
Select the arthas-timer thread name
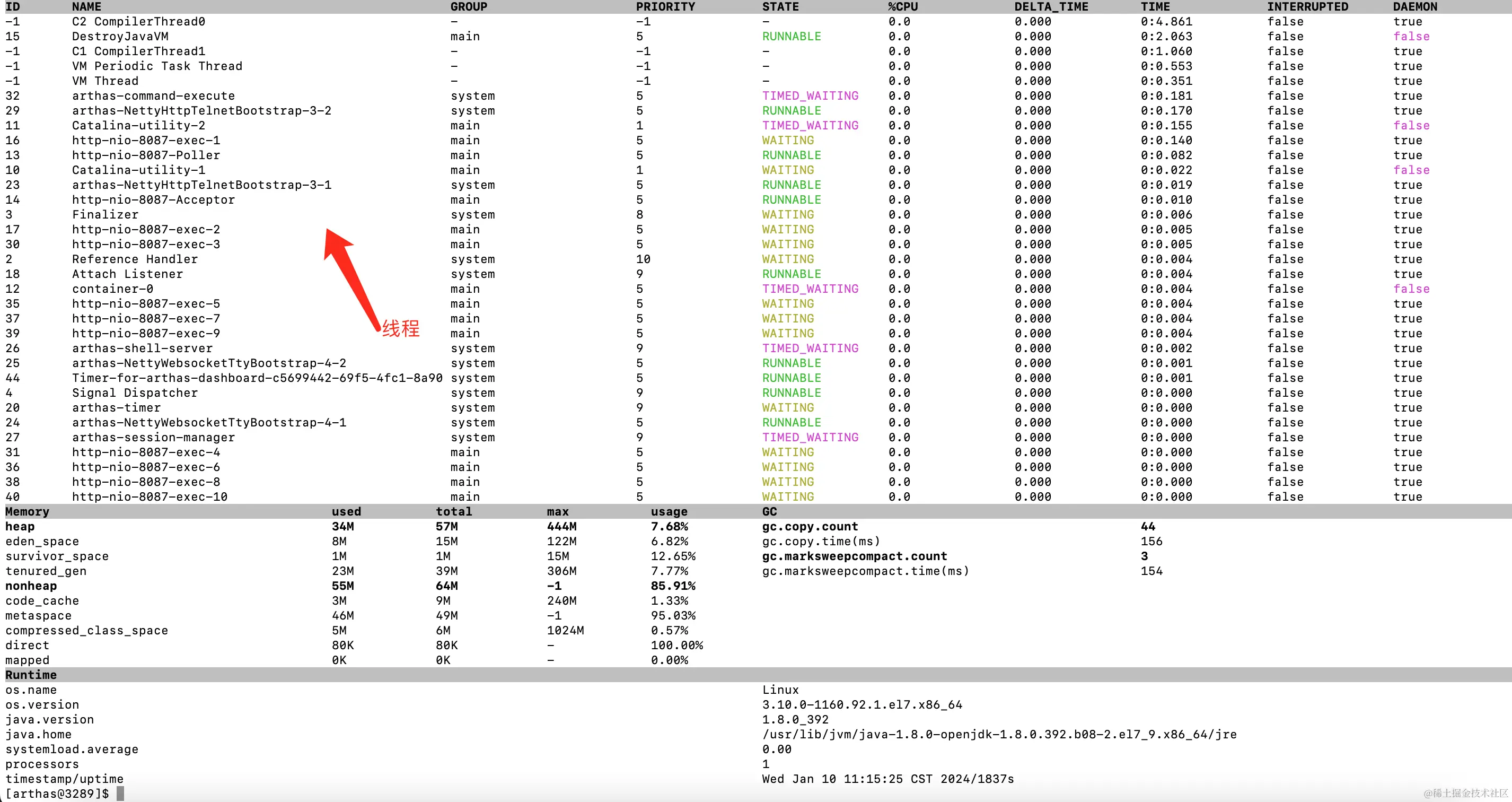pyautogui.click(x=116, y=408)
